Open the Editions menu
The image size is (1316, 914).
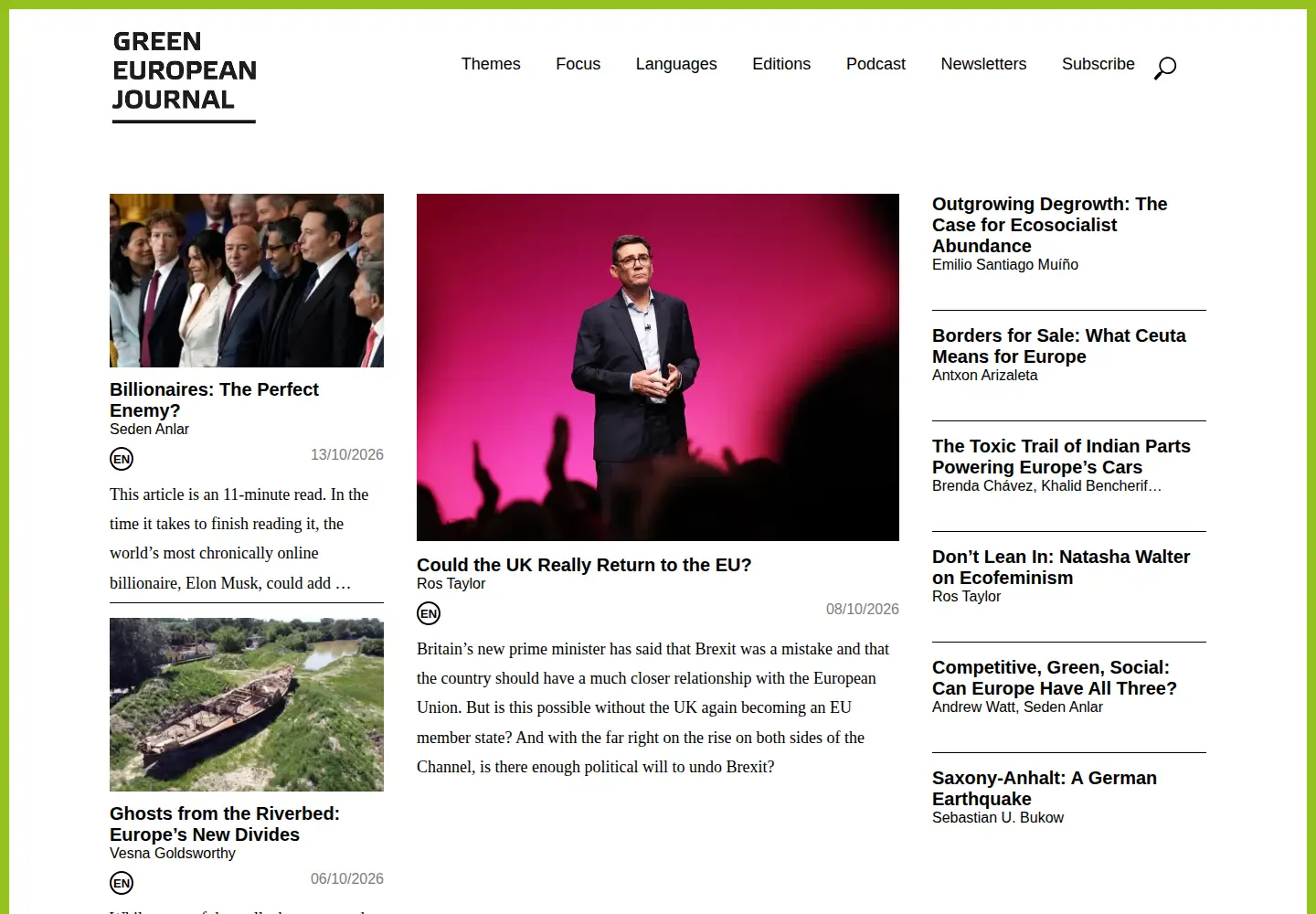click(x=781, y=64)
